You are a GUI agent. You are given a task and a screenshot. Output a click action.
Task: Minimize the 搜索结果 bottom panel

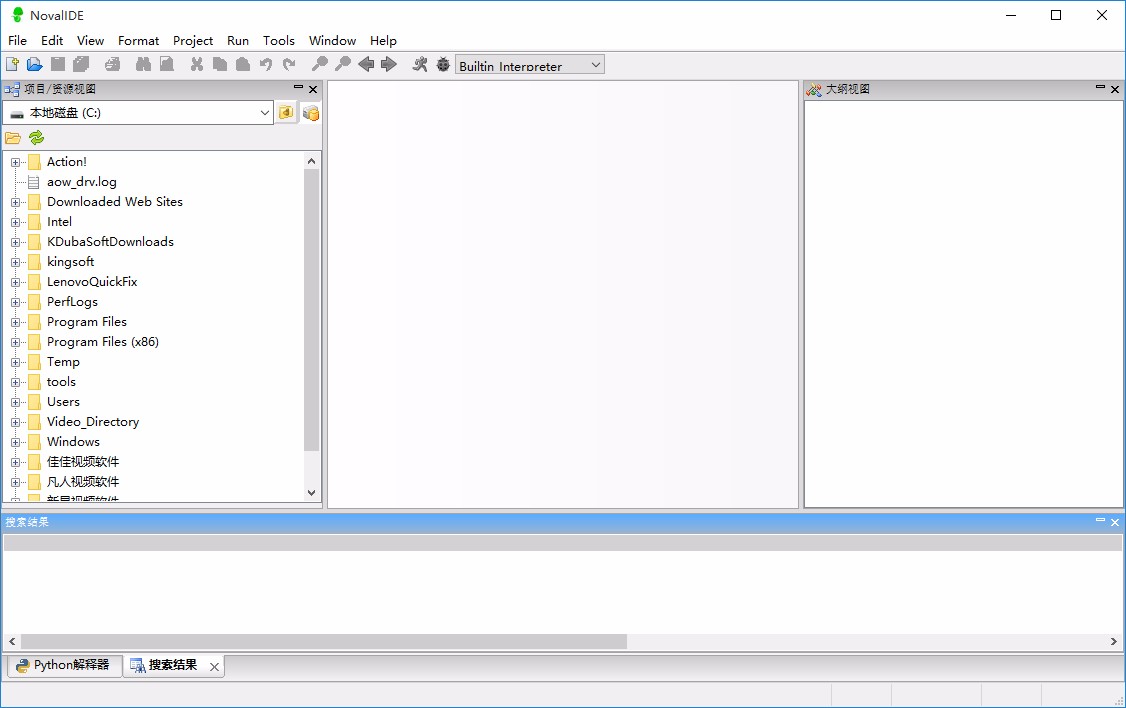pos(1099,520)
